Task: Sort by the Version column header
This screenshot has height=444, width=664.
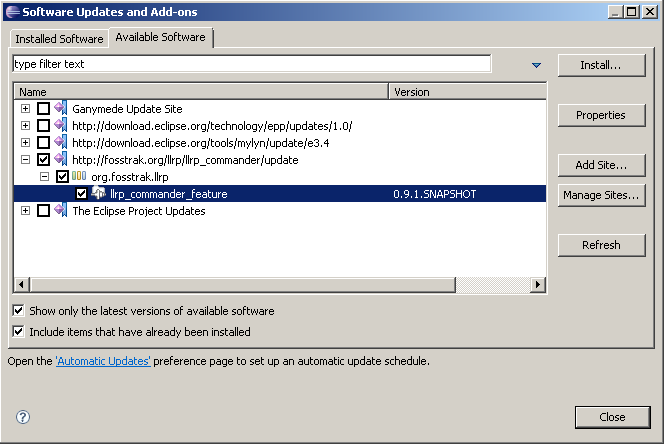Action: click(x=468, y=92)
